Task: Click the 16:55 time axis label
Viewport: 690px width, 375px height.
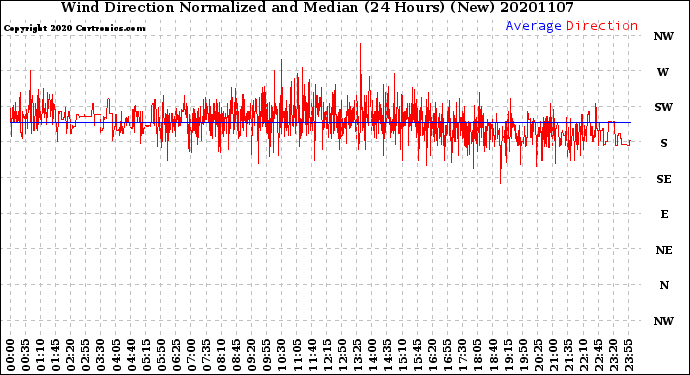Action: (448, 355)
